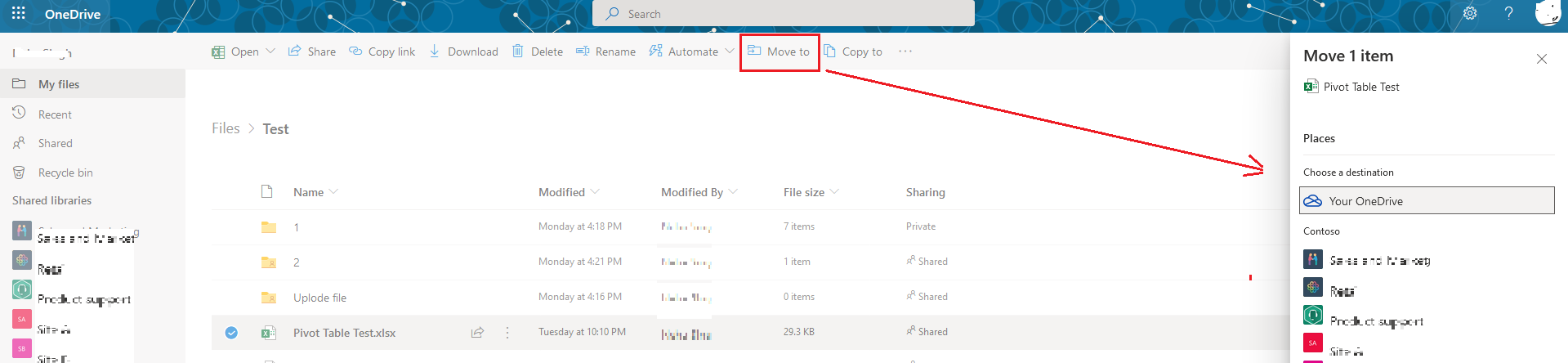Click the Recycle bin icon in the sidebar
The width and height of the screenshot is (1568, 363).
pos(19,173)
